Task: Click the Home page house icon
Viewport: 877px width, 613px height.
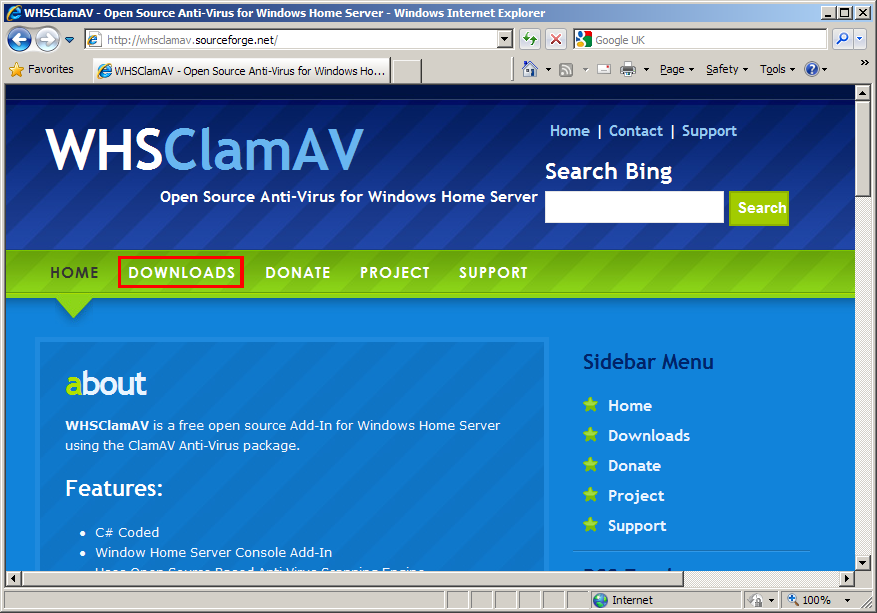Action: (531, 70)
